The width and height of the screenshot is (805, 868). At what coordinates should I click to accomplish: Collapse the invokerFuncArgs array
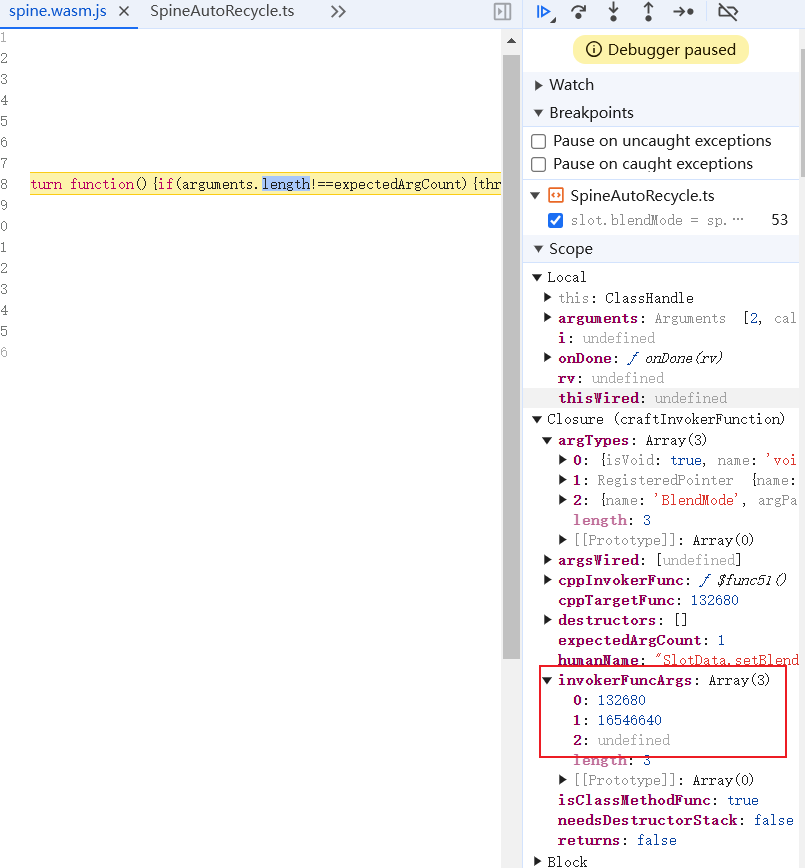pyautogui.click(x=547, y=680)
